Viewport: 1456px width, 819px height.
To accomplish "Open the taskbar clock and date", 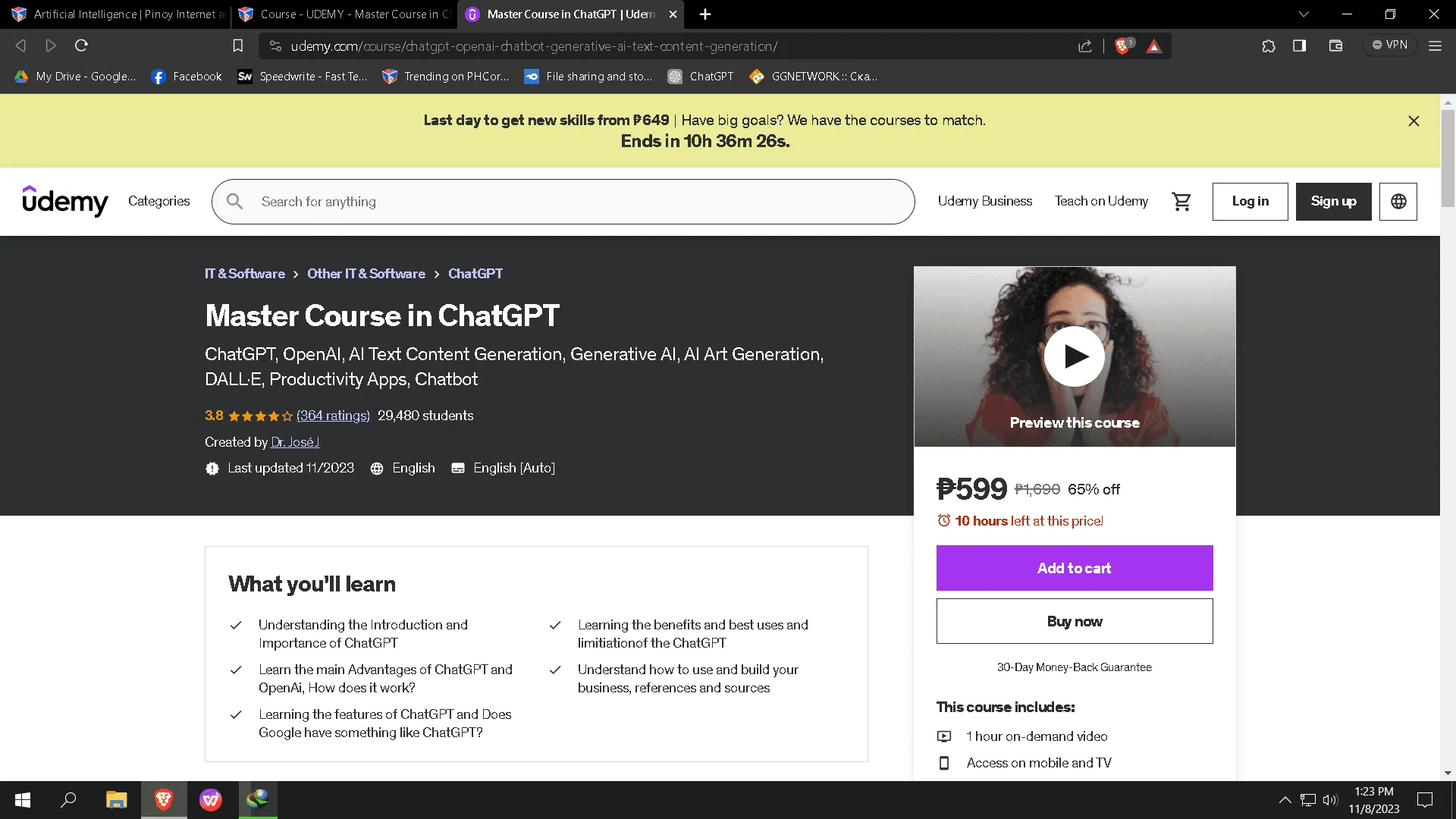I will click(x=1374, y=800).
